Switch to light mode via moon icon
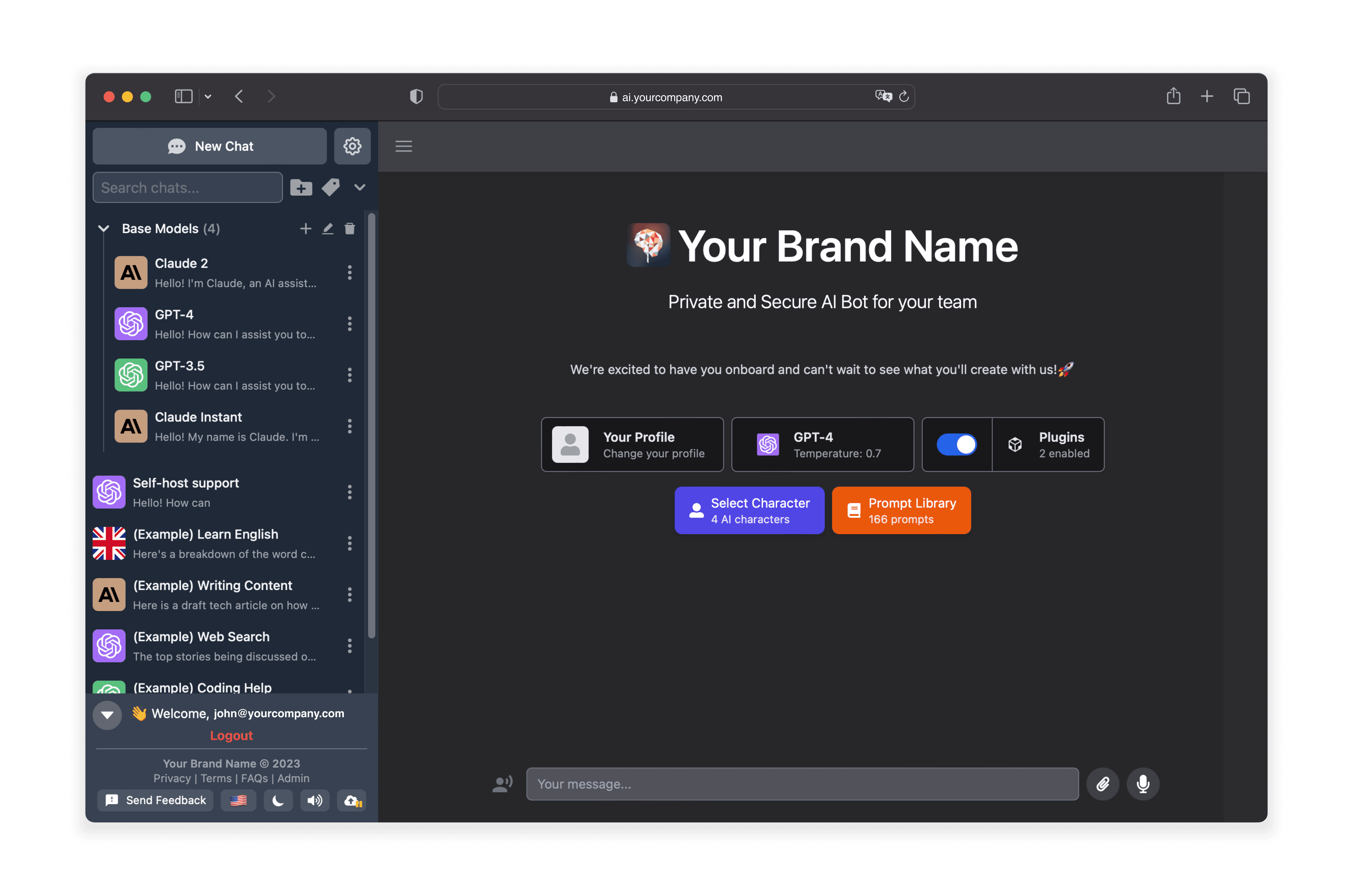Screen dimensions: 1353x896 click(x=278, y=800)
